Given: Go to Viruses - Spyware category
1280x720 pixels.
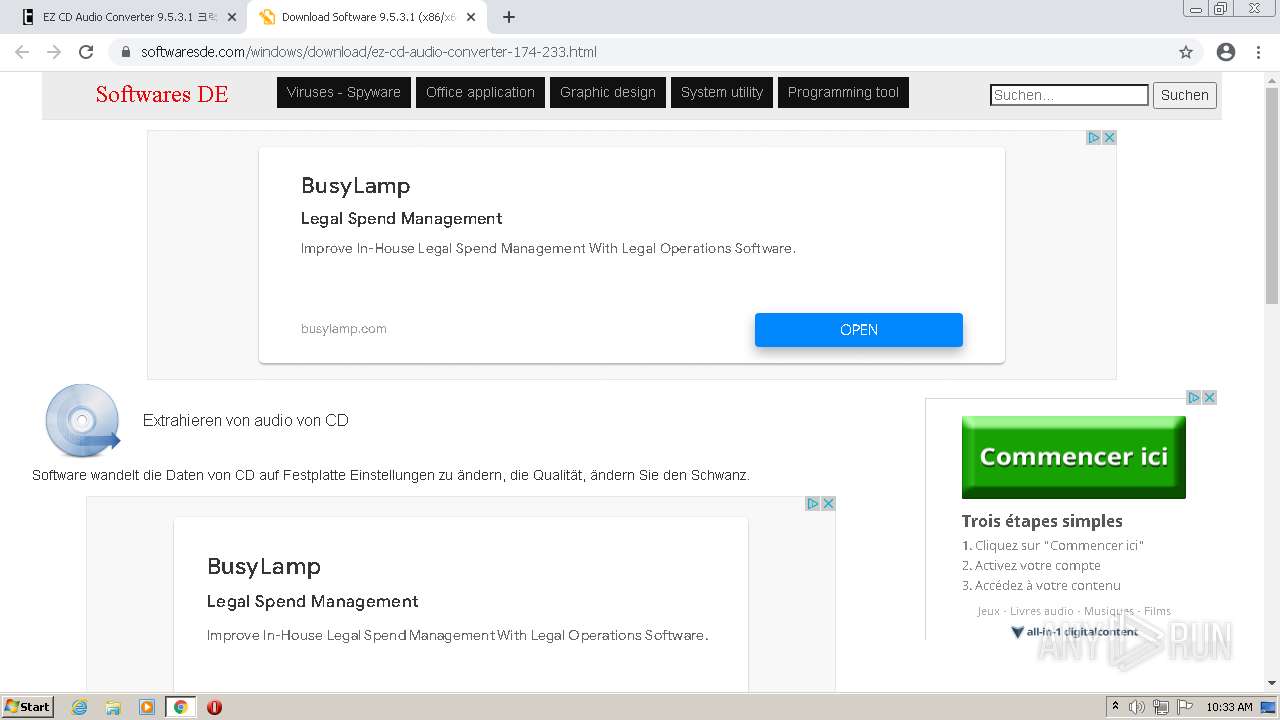Looking at the screenshot, I should click(343, 92).
